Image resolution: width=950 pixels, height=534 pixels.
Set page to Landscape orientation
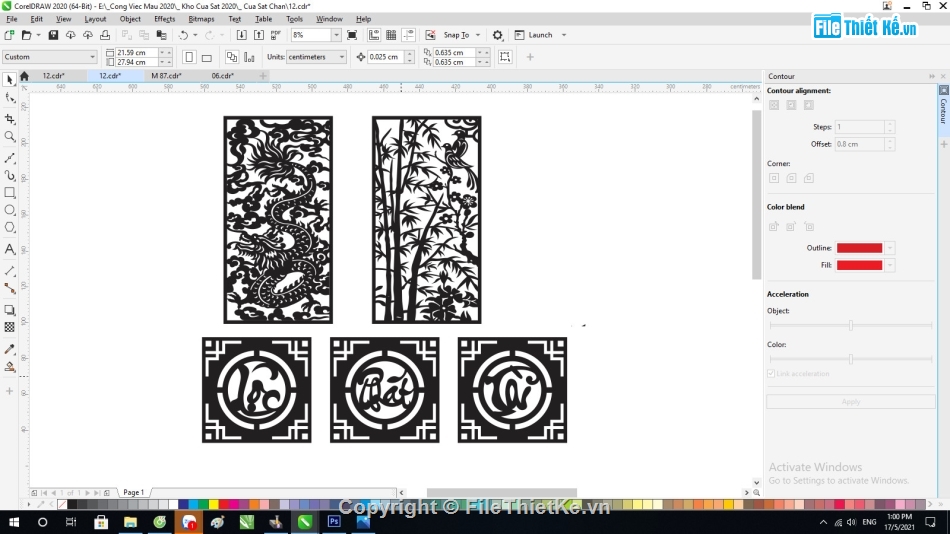(x=207, y=57)
